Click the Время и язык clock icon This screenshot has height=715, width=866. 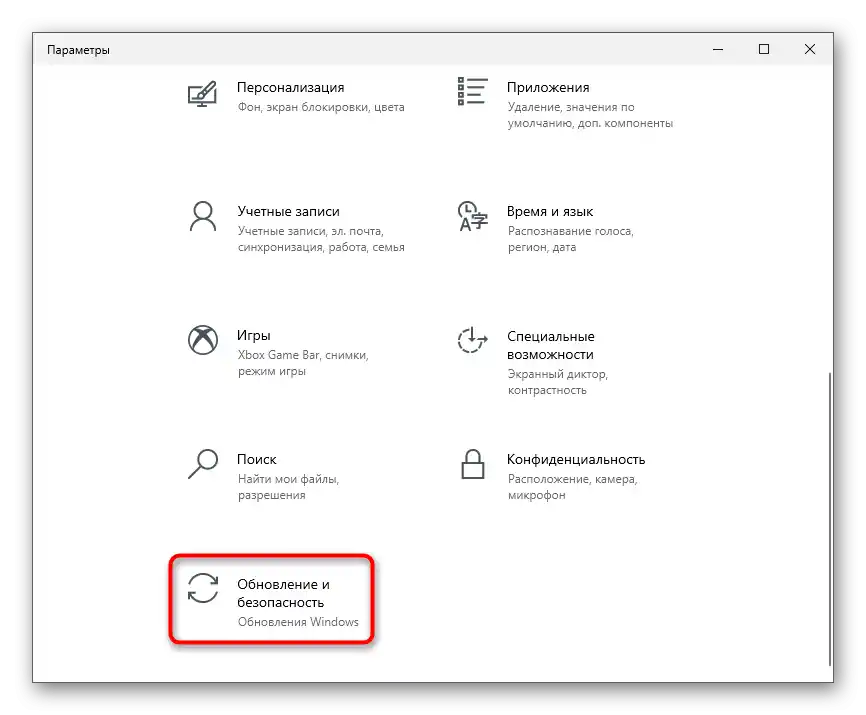473,216
